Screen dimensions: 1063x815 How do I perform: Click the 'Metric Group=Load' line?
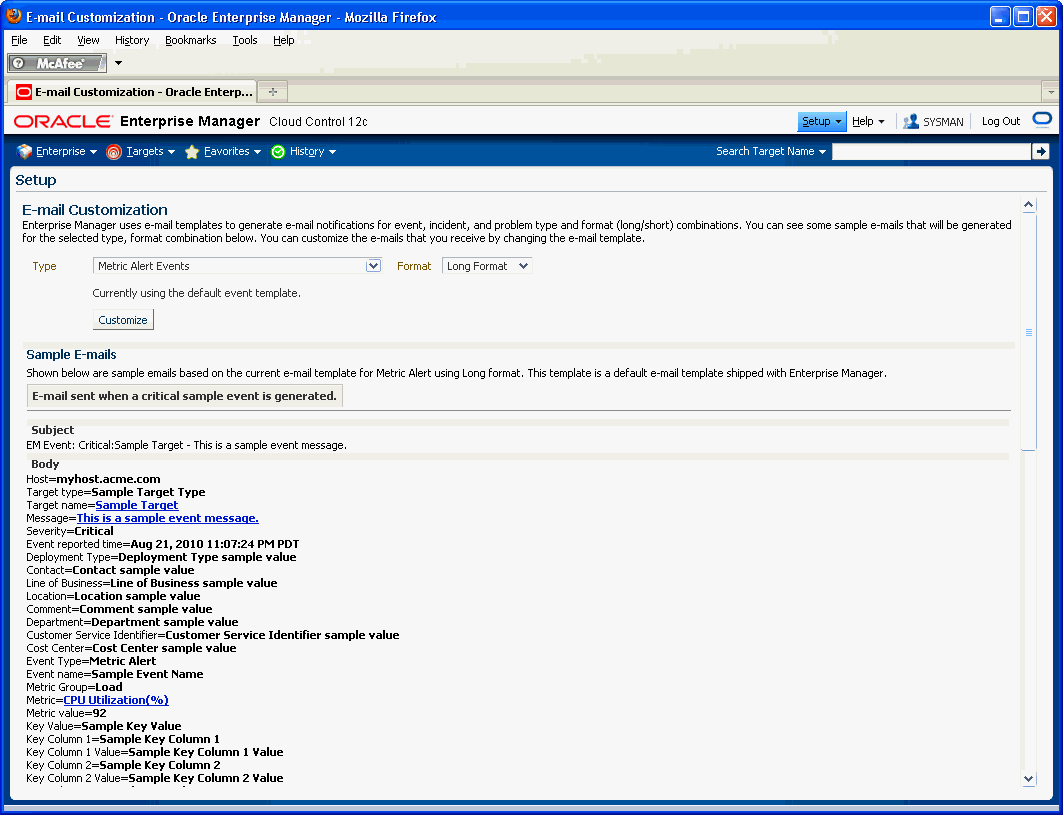click(x=75, y=687)
